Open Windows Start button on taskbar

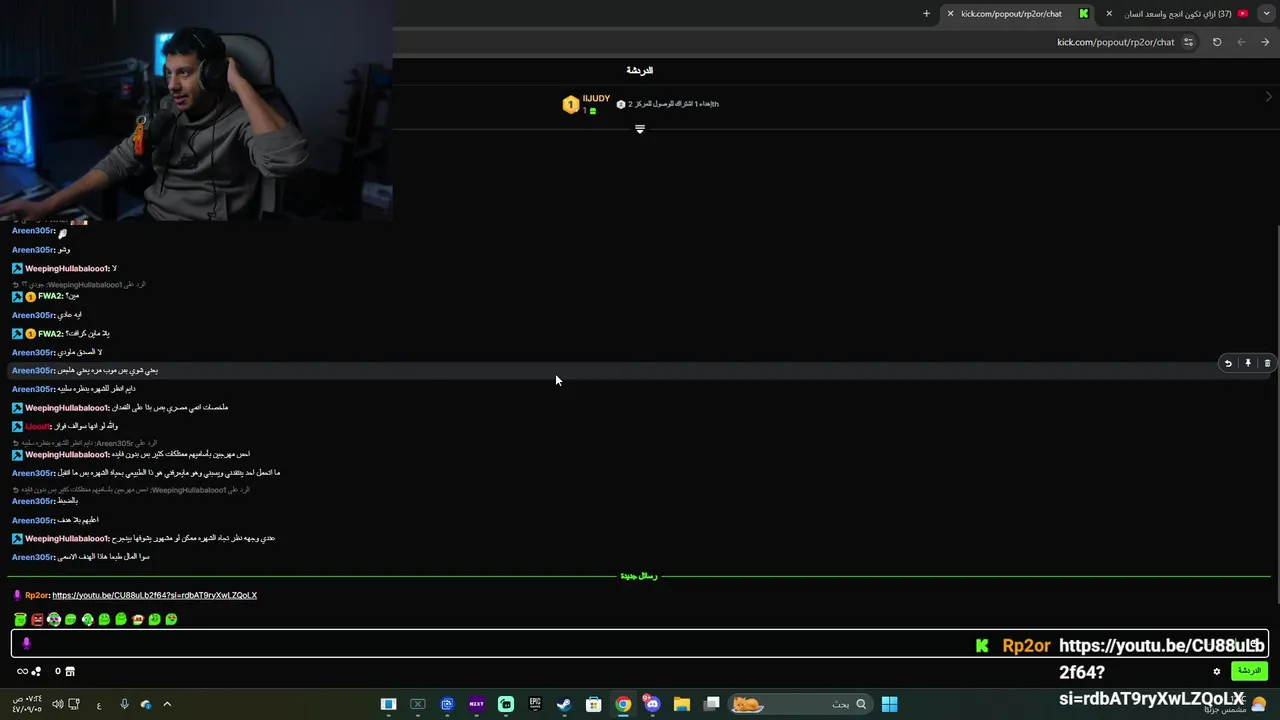889,704
